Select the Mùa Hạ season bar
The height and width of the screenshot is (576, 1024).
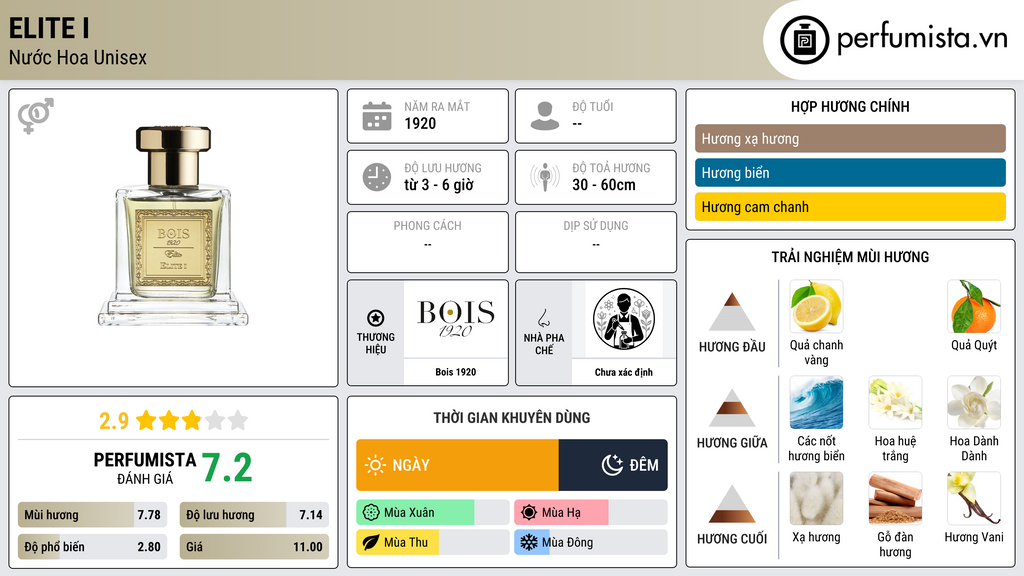591,513
